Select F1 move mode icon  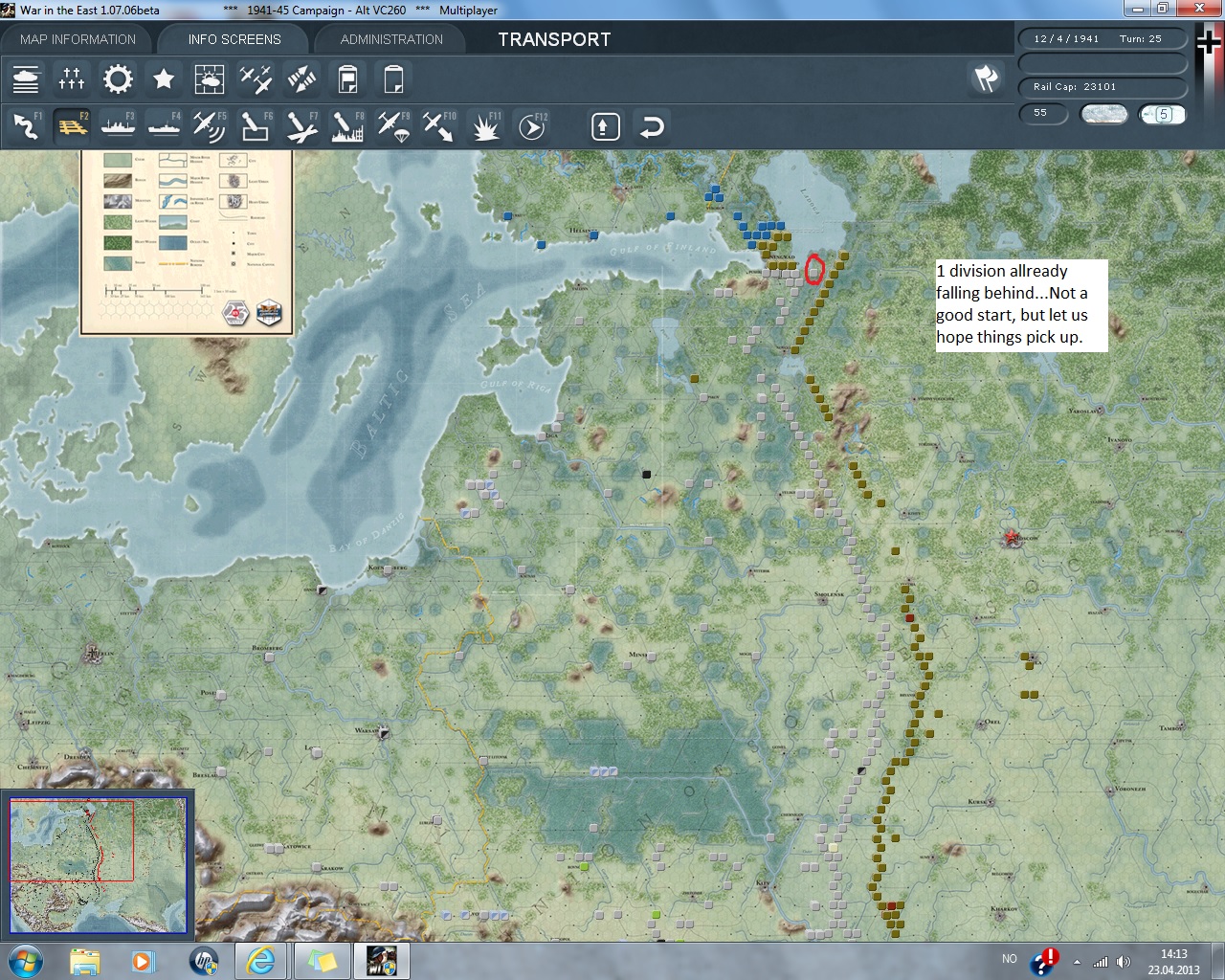pyautogui.click(x=26, y=126)
